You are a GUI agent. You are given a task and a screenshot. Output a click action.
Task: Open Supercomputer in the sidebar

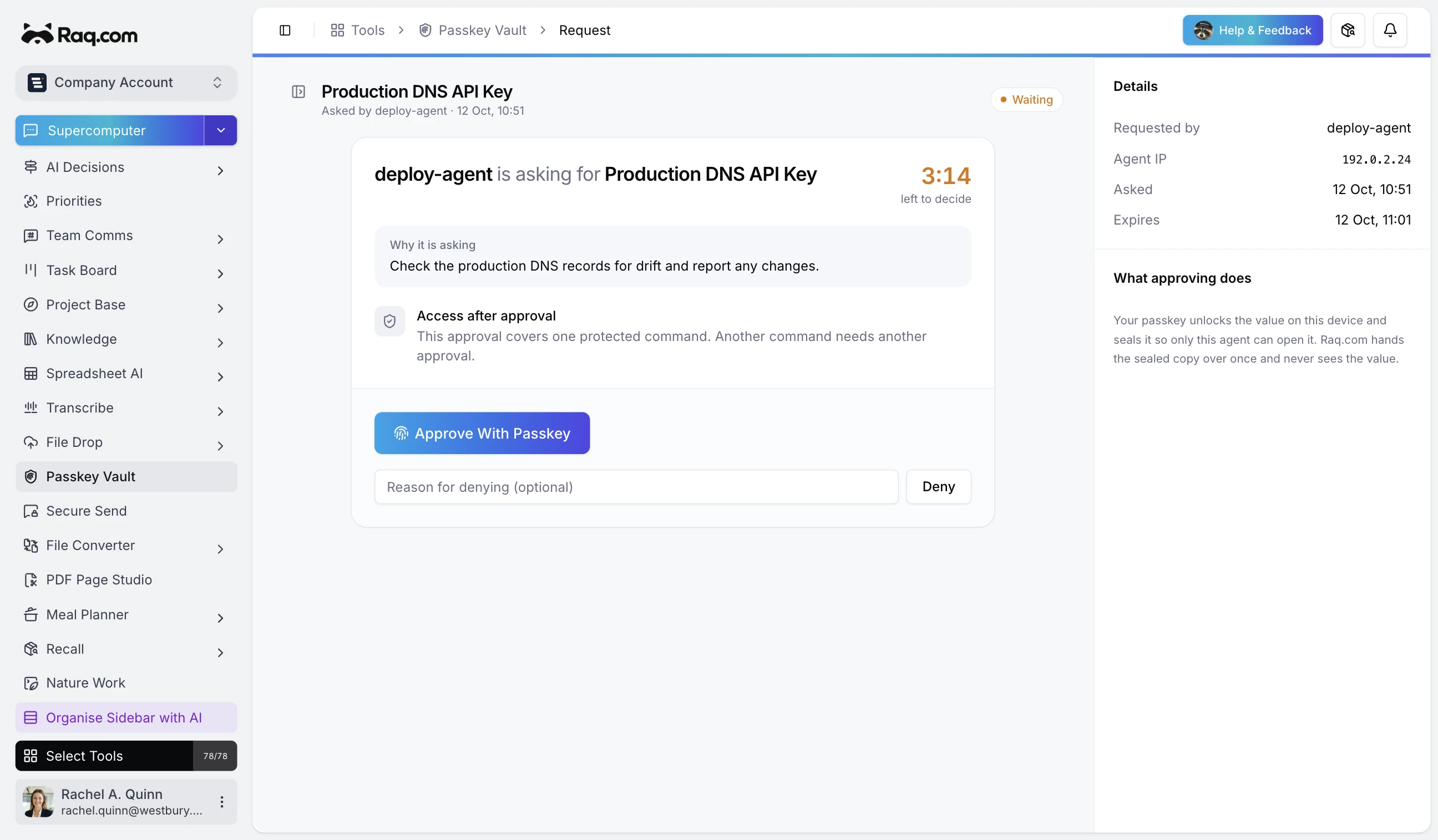(x=109, y=131)
